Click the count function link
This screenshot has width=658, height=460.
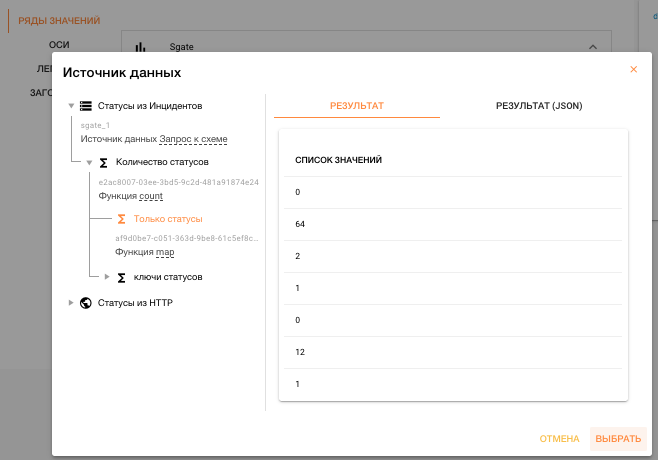click(x=151, y=196)
